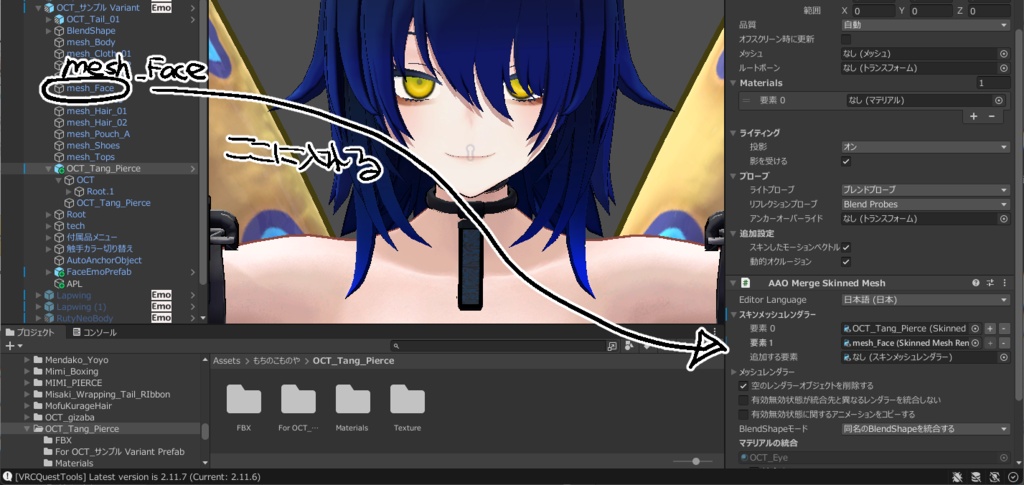Image resolution: width=1024 pixels, height=485 pixels.
Task: Open the For OCT_ folder thumbnail
Action: pos(298,399)
